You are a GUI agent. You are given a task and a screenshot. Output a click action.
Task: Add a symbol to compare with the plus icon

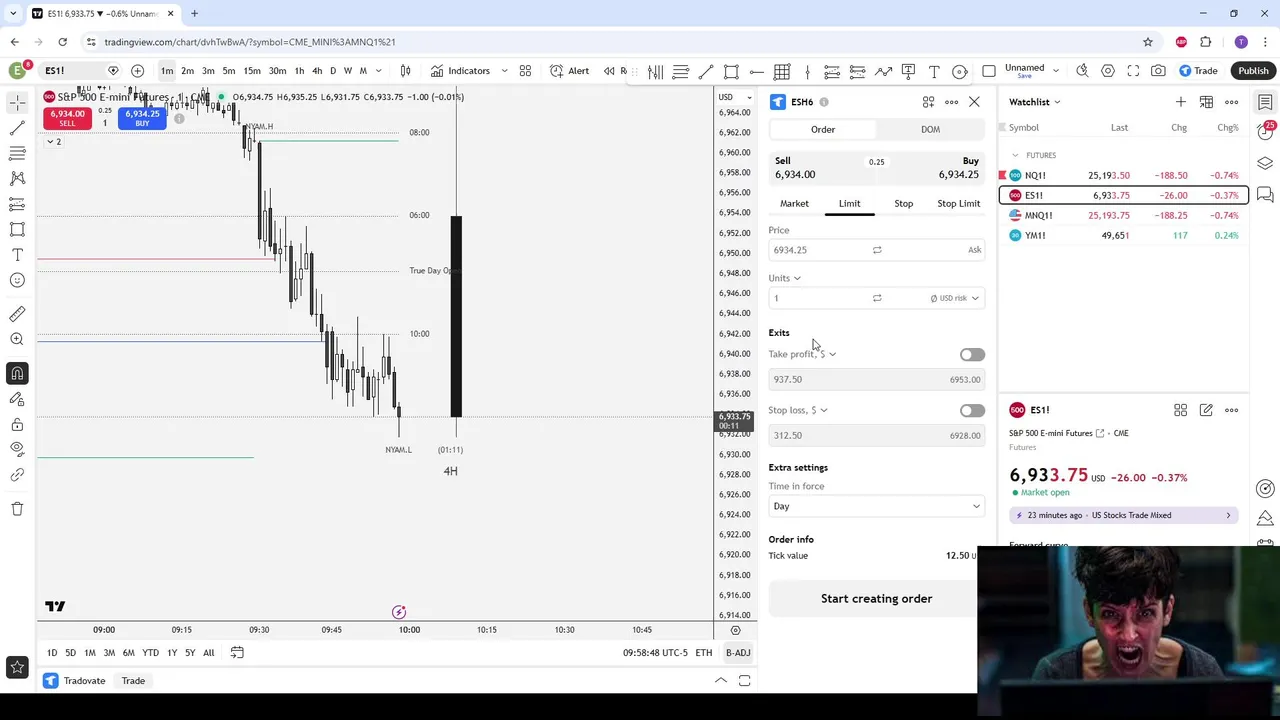point(137,71)
